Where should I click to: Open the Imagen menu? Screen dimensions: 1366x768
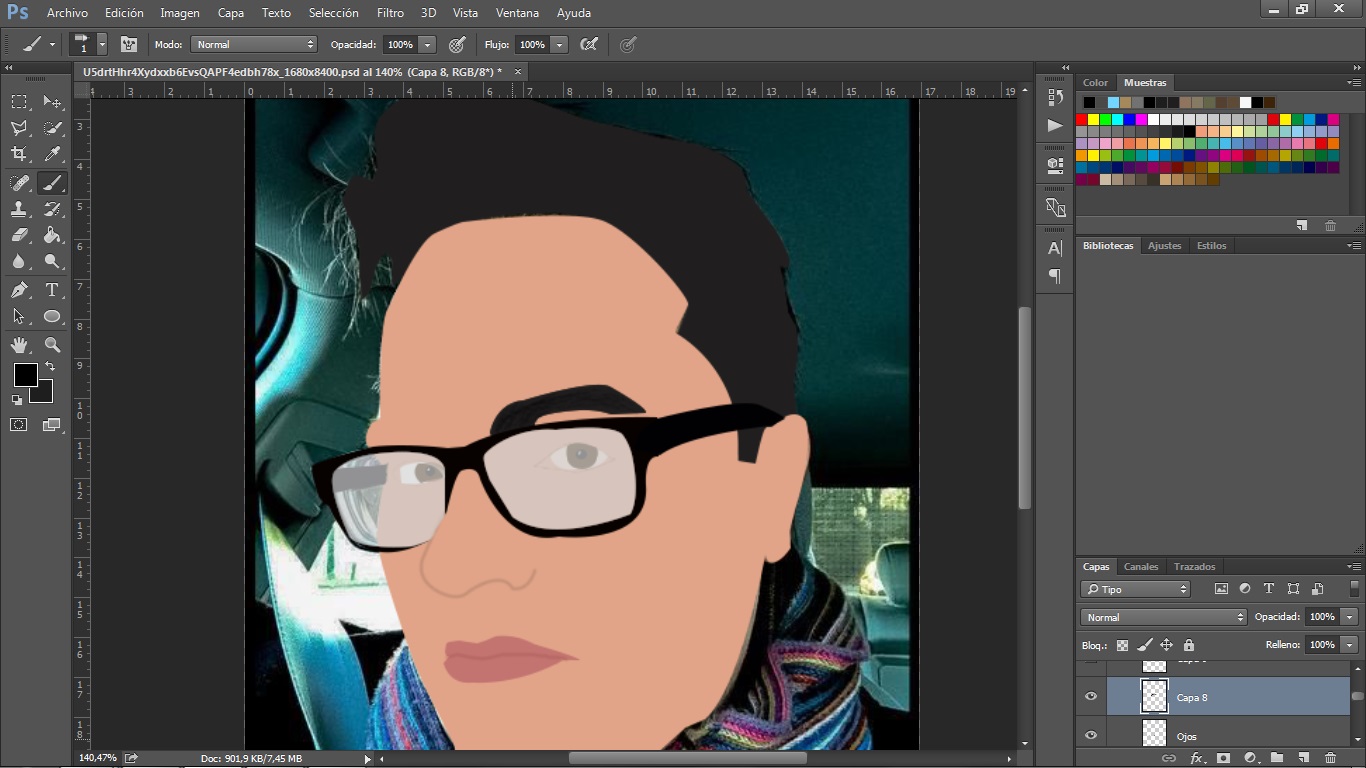(x=180, y=13)
